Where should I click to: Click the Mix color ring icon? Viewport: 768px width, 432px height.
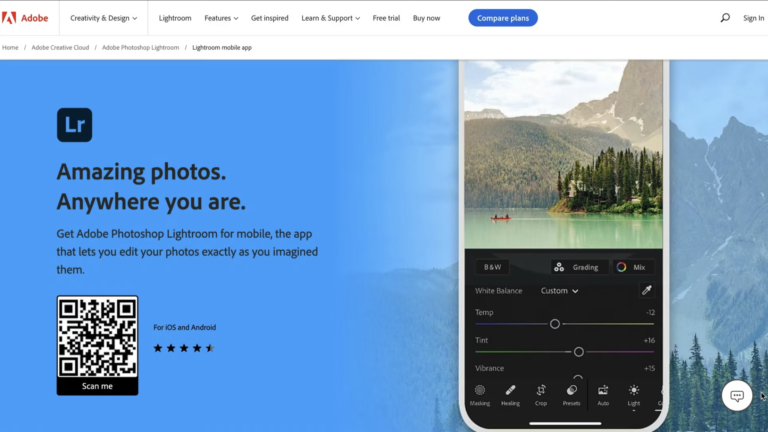coord(621,267)
